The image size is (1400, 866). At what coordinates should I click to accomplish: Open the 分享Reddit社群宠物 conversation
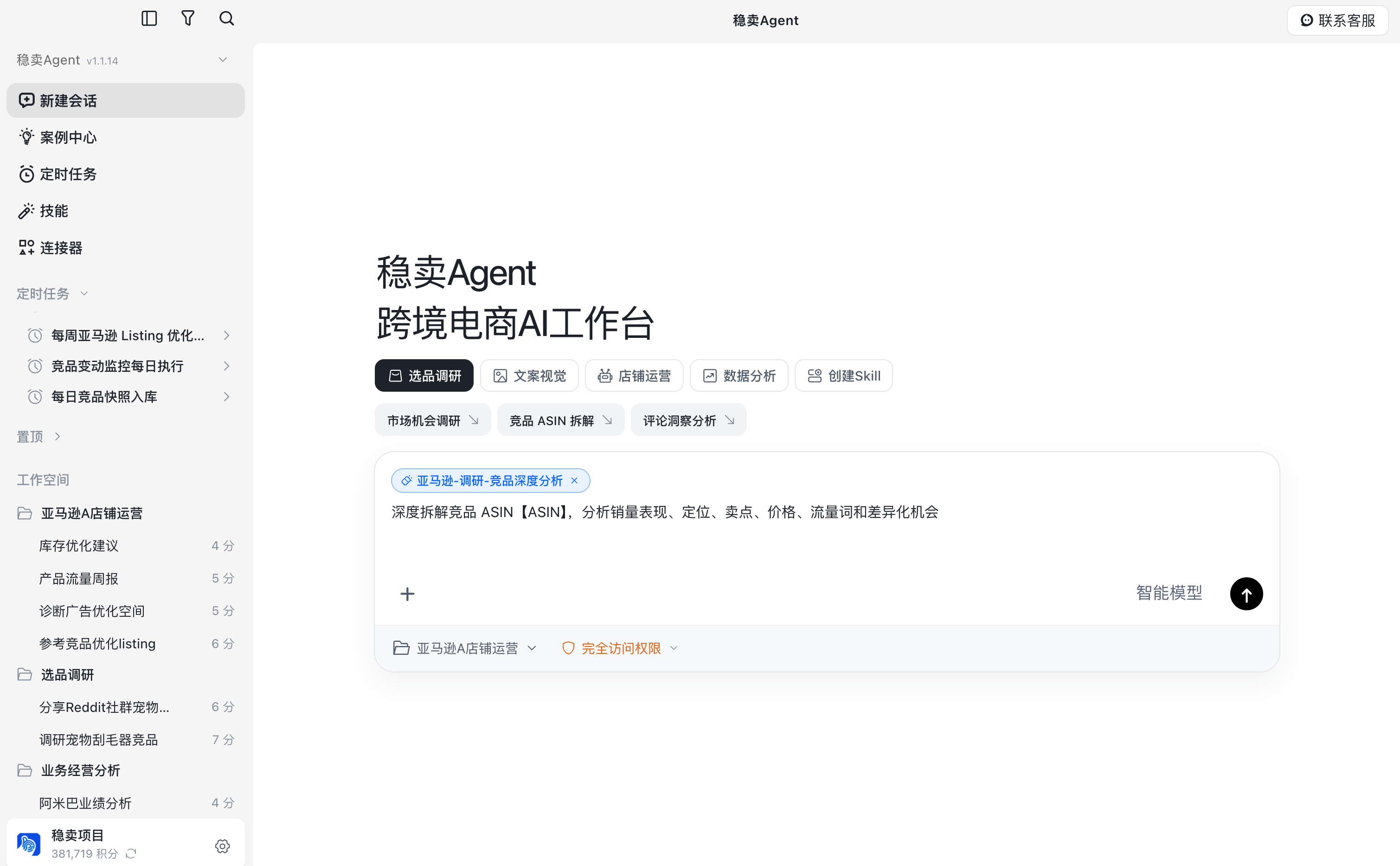click(x=125, y=707)
